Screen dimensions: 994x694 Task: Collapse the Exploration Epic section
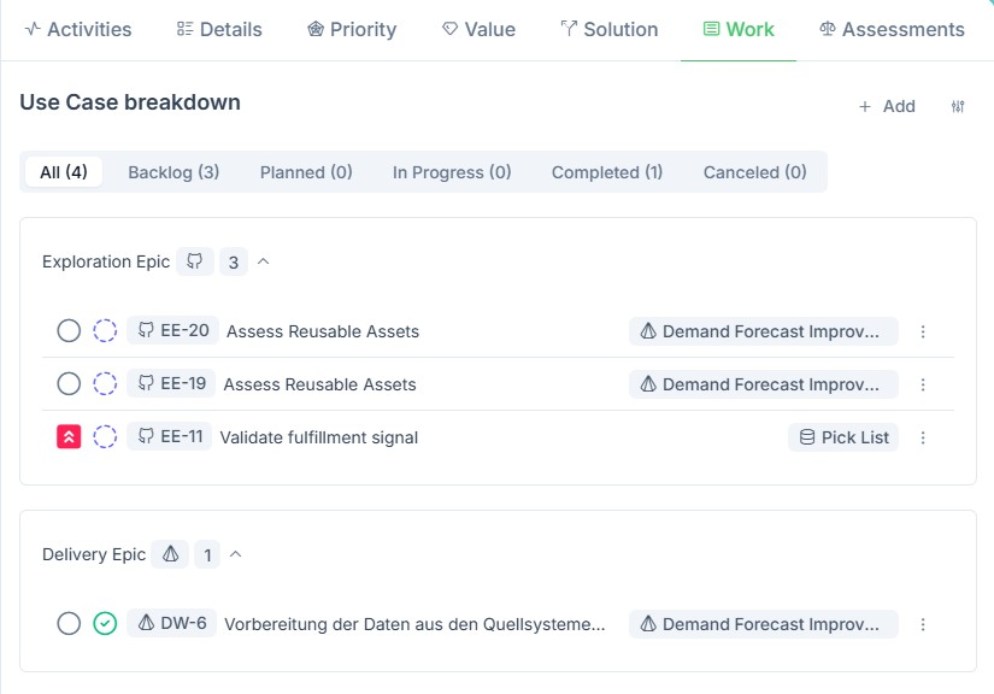click(x=263, y=261)
